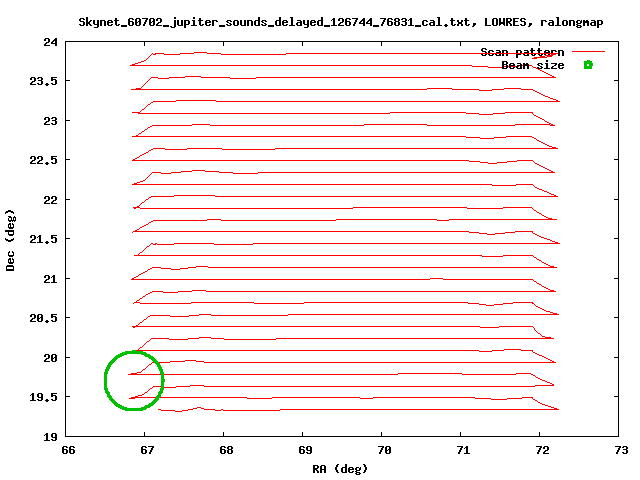Click the 'Dec (deg)' y-axis label
The image size is (640, 480).
[x=11, y=240]
